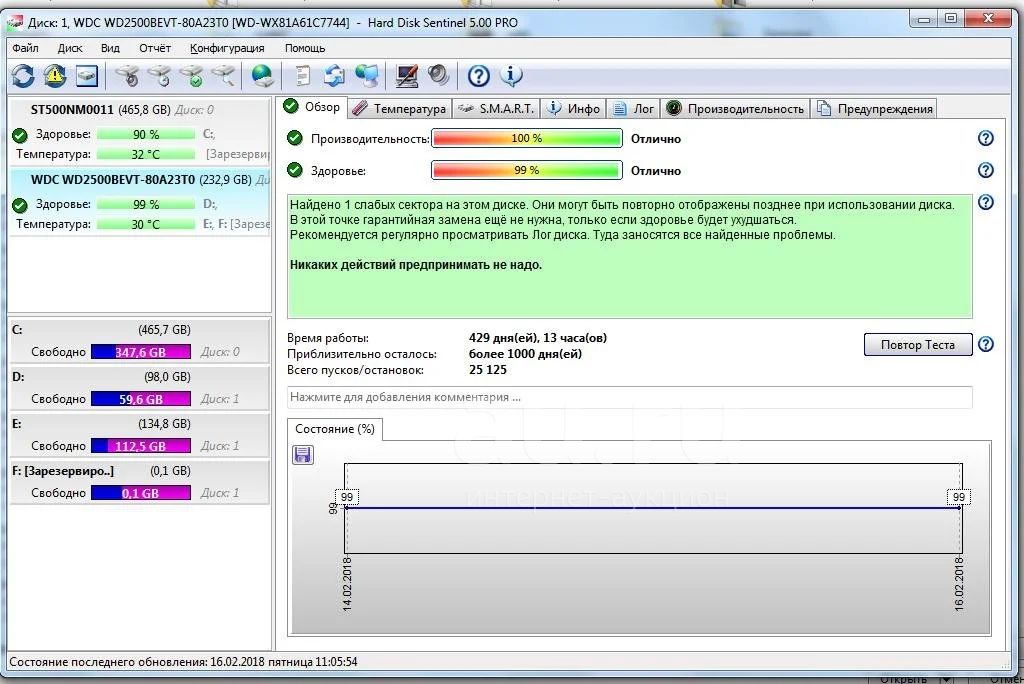Click the "25 125" start/stop count
The image size is (1024, 684).
point(488,370)
